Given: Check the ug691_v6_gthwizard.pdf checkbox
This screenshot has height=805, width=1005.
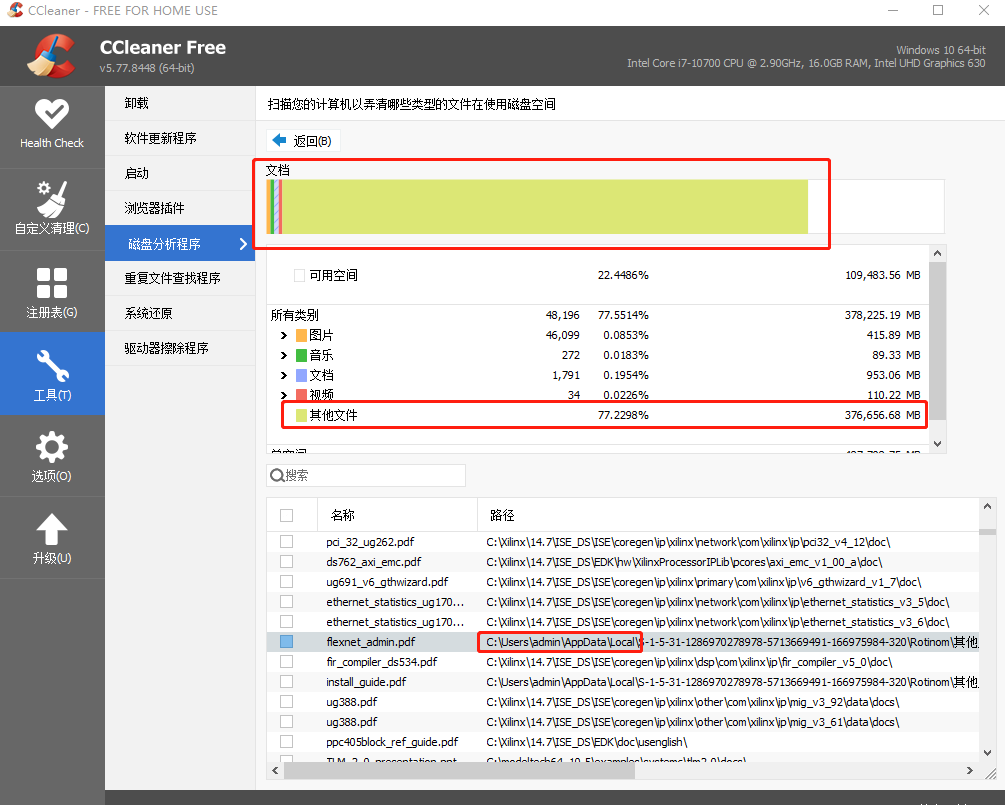Looking at the screenshot, I should 287,581.
